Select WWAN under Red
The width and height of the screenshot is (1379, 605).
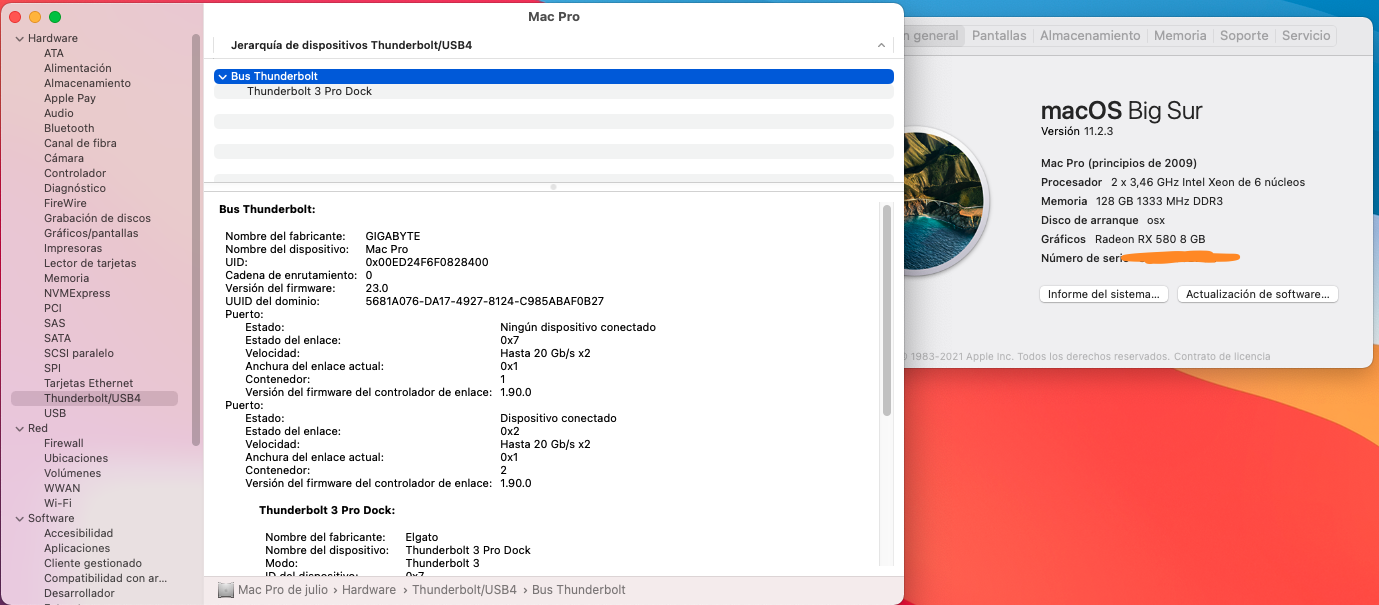62,488
